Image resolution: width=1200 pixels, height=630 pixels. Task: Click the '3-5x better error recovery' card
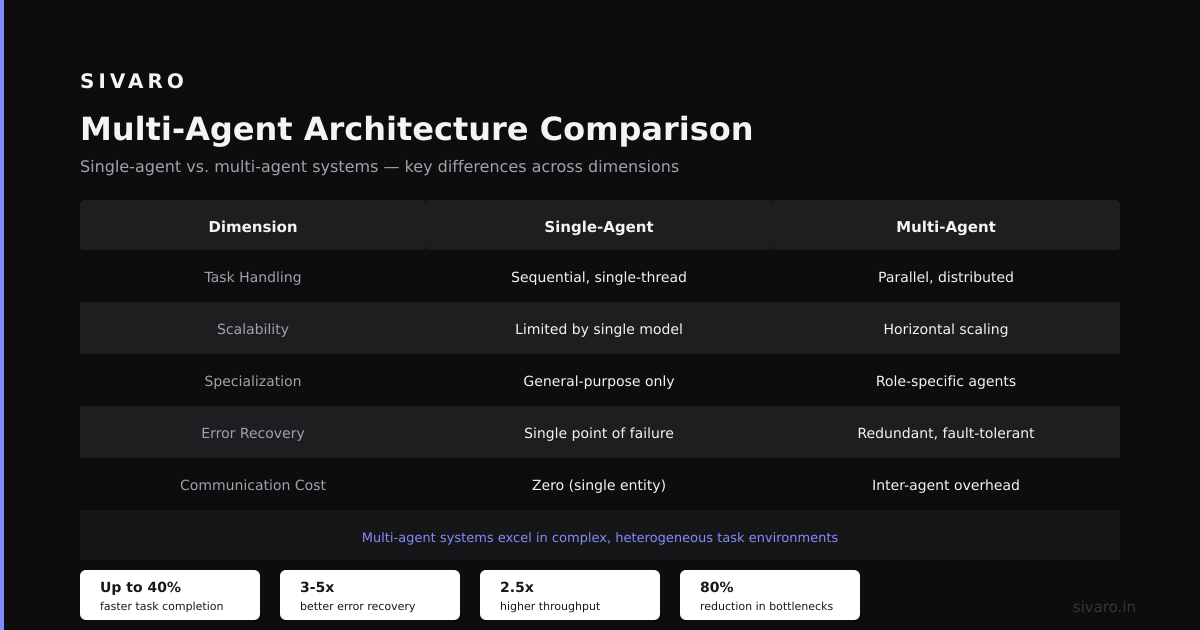pos(370,595)
